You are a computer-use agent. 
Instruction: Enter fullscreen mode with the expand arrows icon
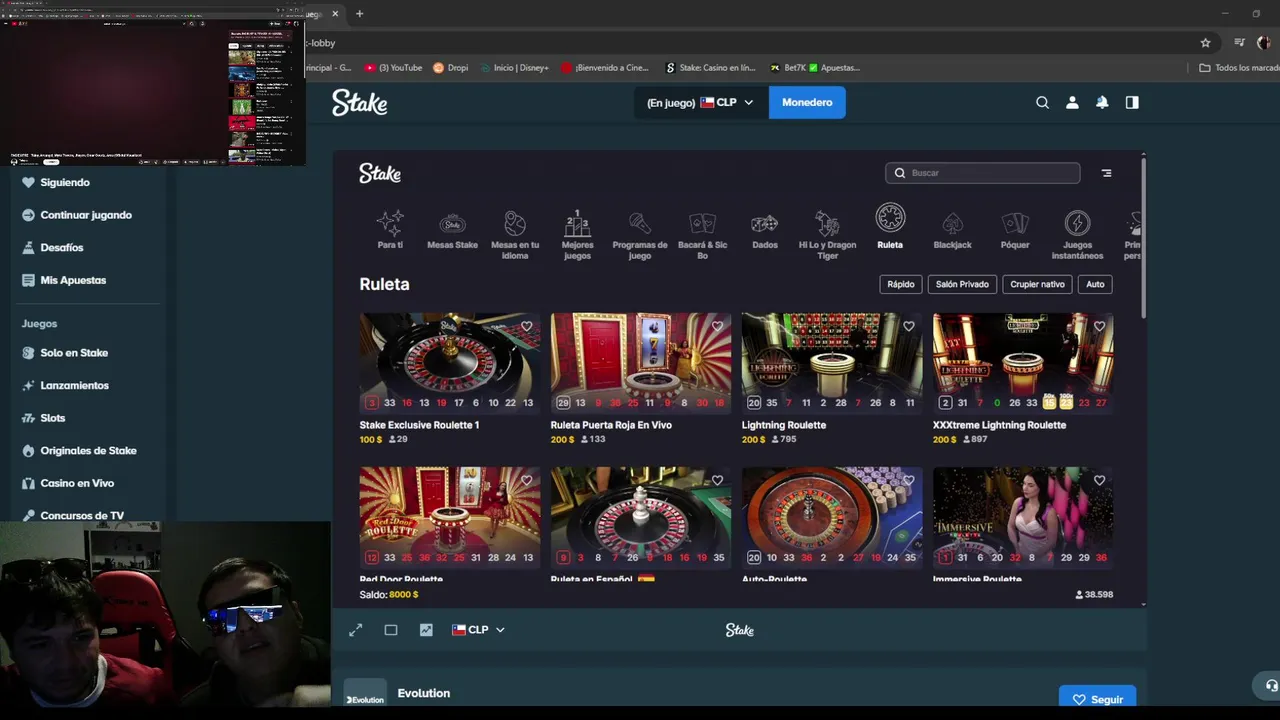click(x=355, y=630)
